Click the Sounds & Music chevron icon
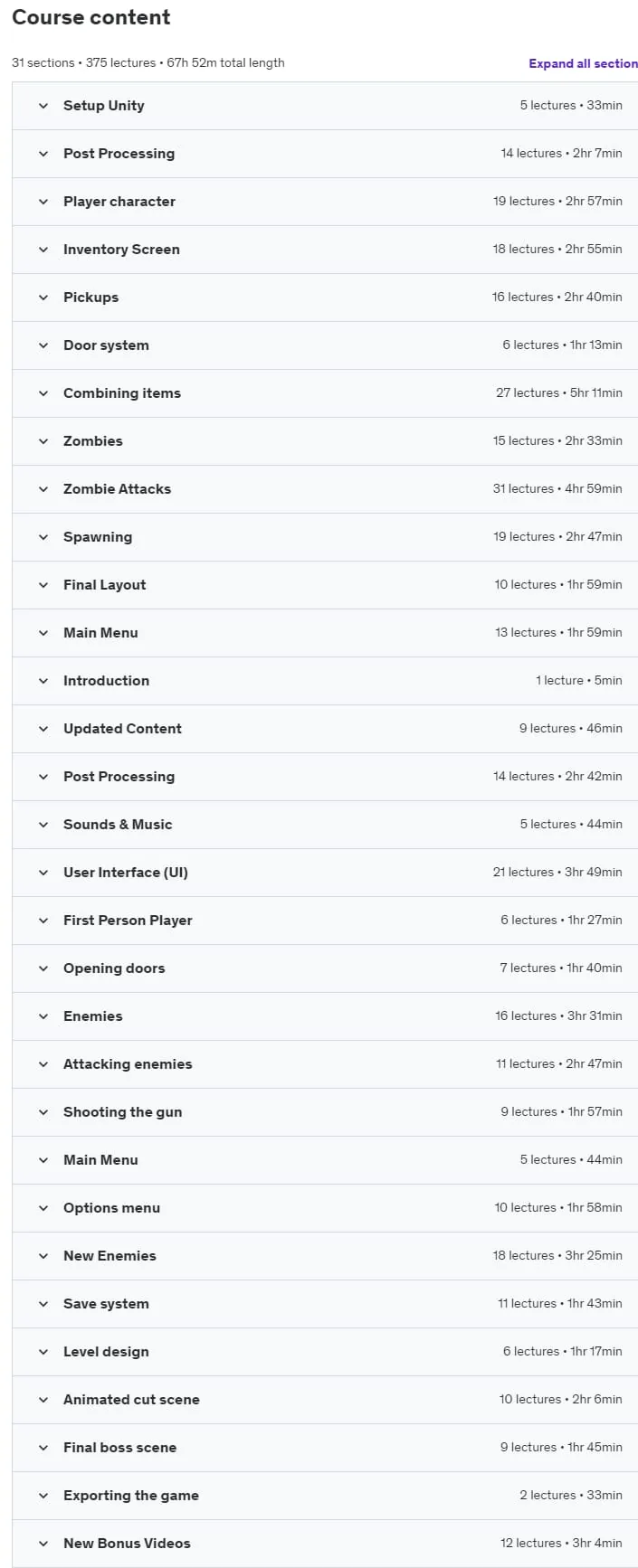The image size is (638, 1568). point(43,825)
